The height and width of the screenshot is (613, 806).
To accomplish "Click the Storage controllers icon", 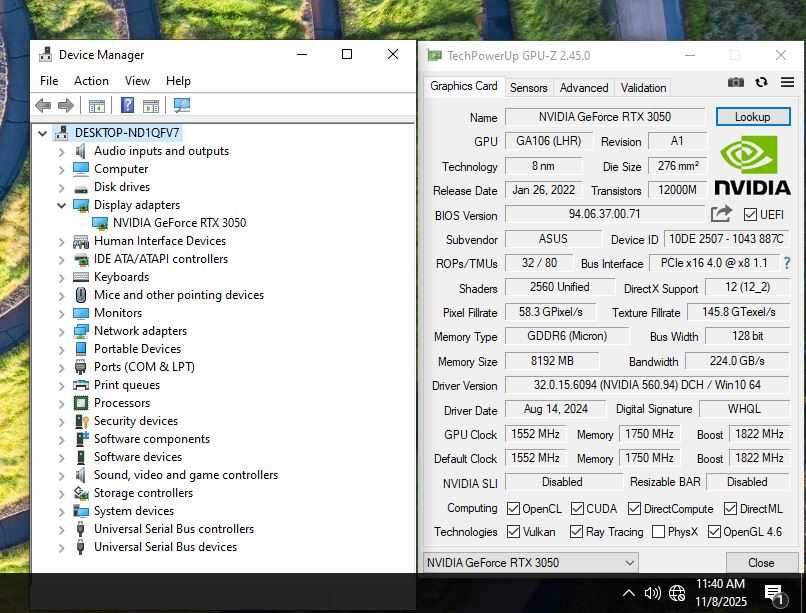I will tap(81, 493).
